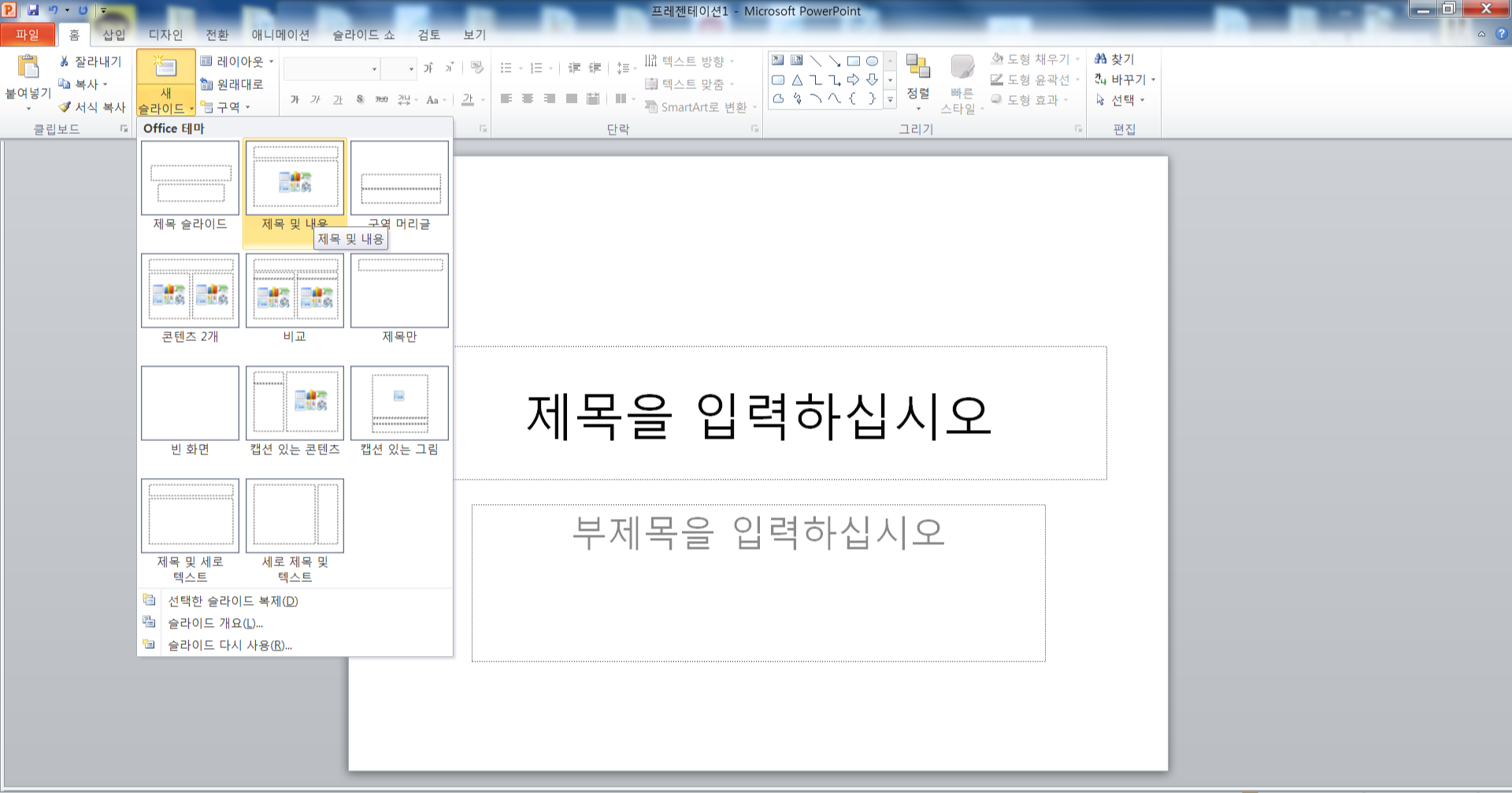Select the Right Arrow block shape
Image resolution: width=1512 pixels, height=793 pixels.
(x=854, y=80)
